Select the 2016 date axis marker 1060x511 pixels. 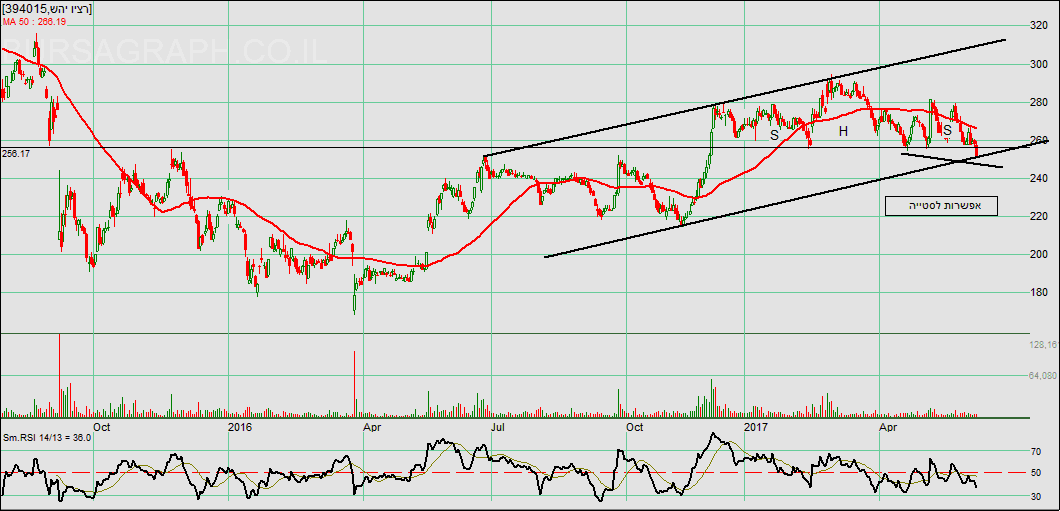click(x=240, y=427)
